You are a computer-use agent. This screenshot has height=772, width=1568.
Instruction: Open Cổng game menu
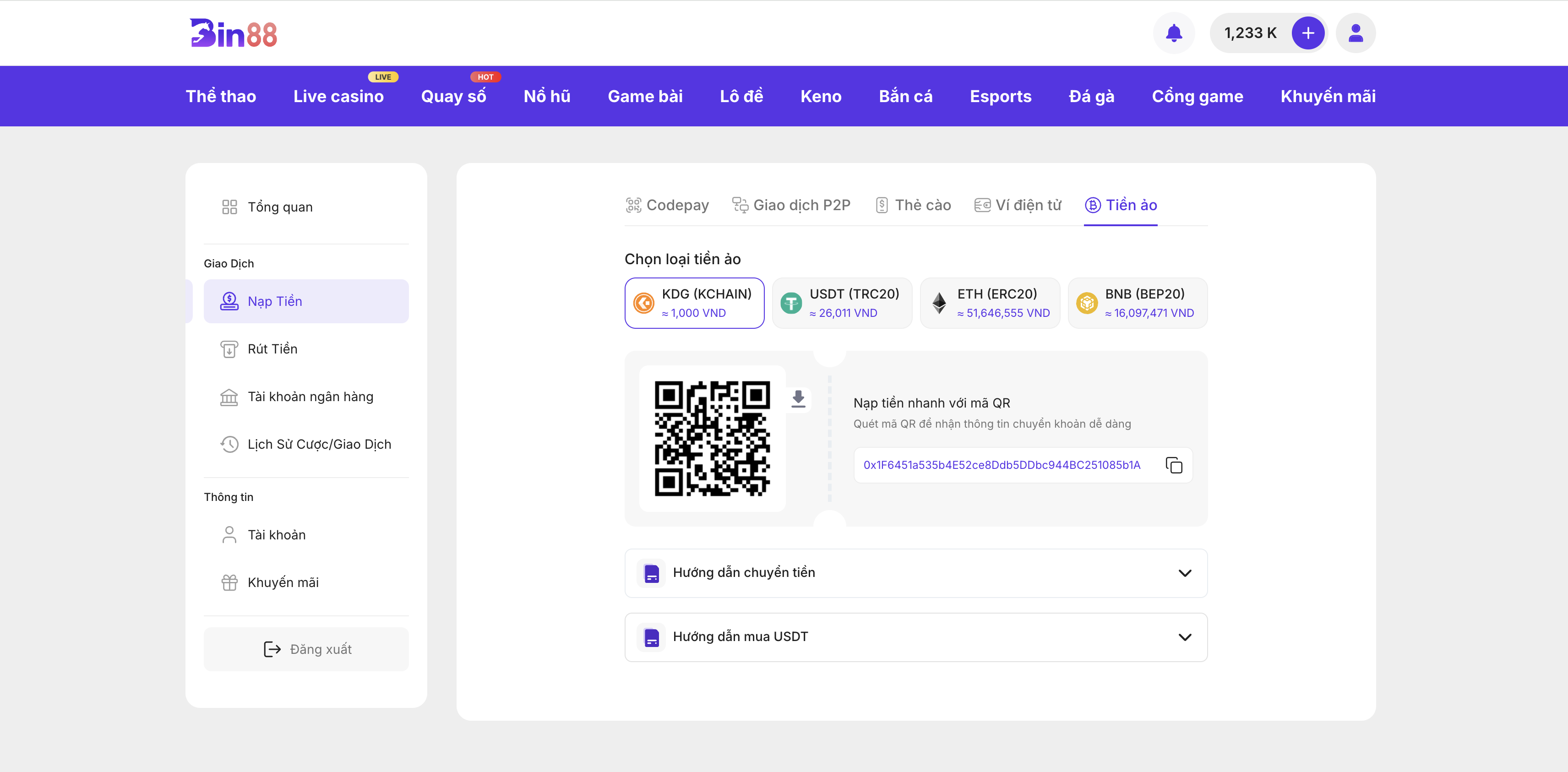click(1198, 96)
